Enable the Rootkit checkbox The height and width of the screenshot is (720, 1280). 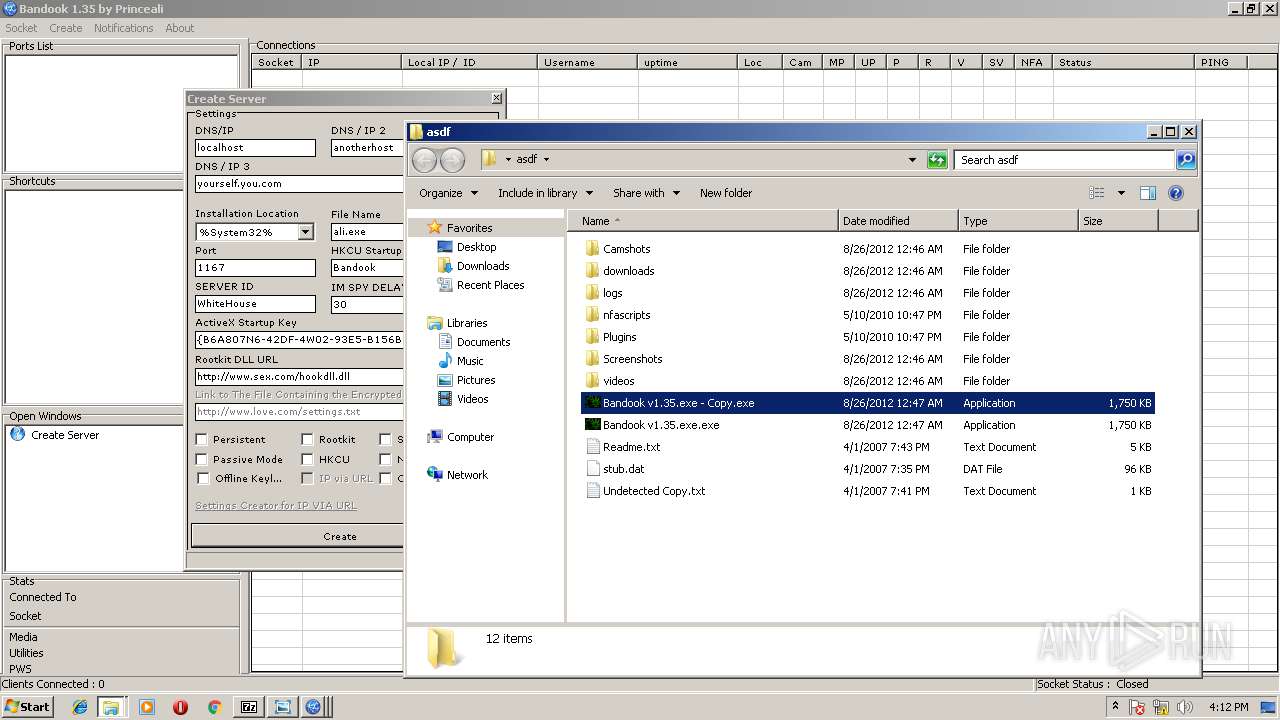[307, 439]
